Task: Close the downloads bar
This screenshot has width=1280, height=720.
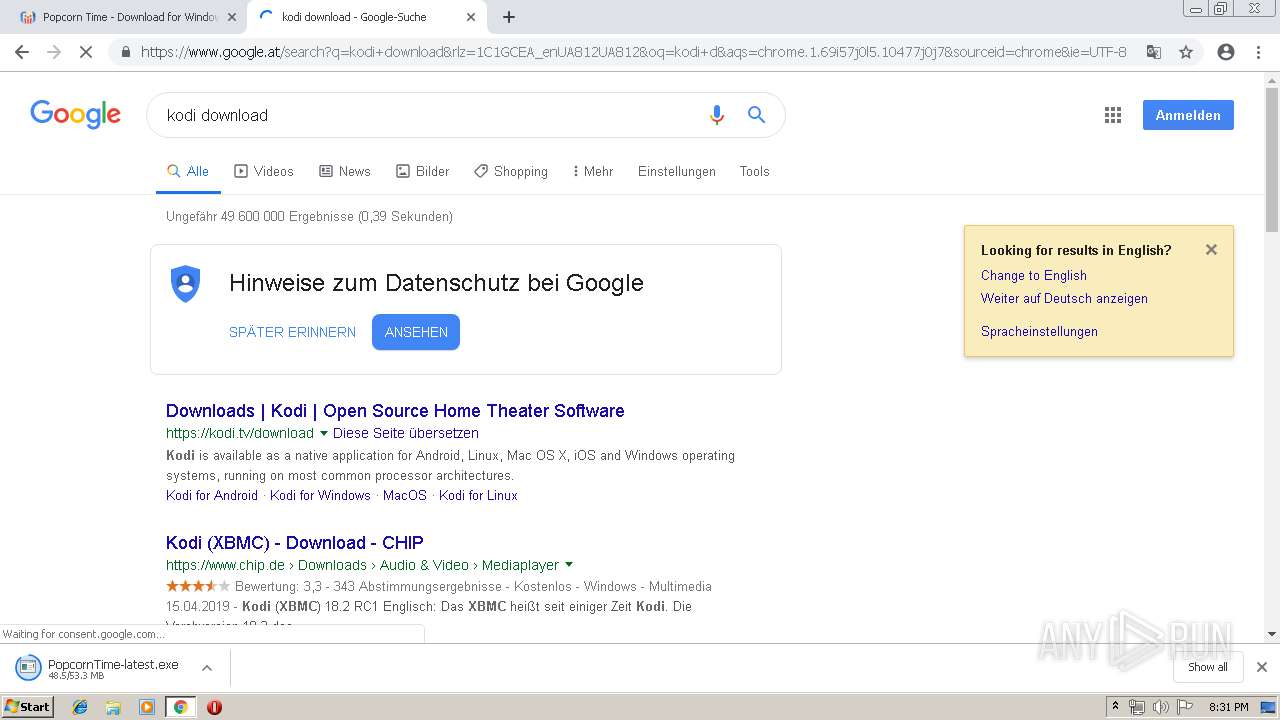Action: tap(1262, 667)
